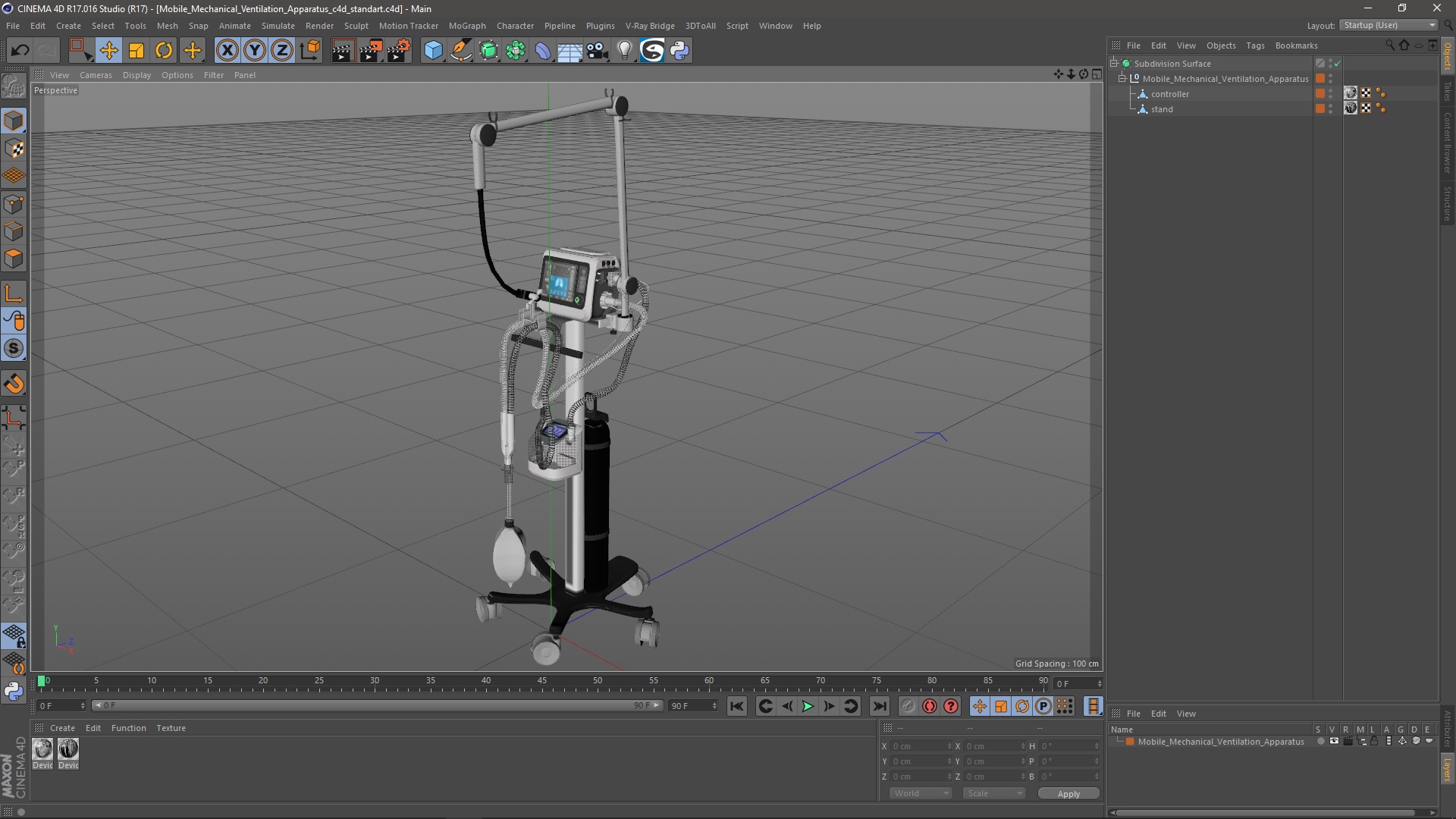Open Material Manager Function menu
The height and width of the screenshot is (819, 1456).
point(129,728)
